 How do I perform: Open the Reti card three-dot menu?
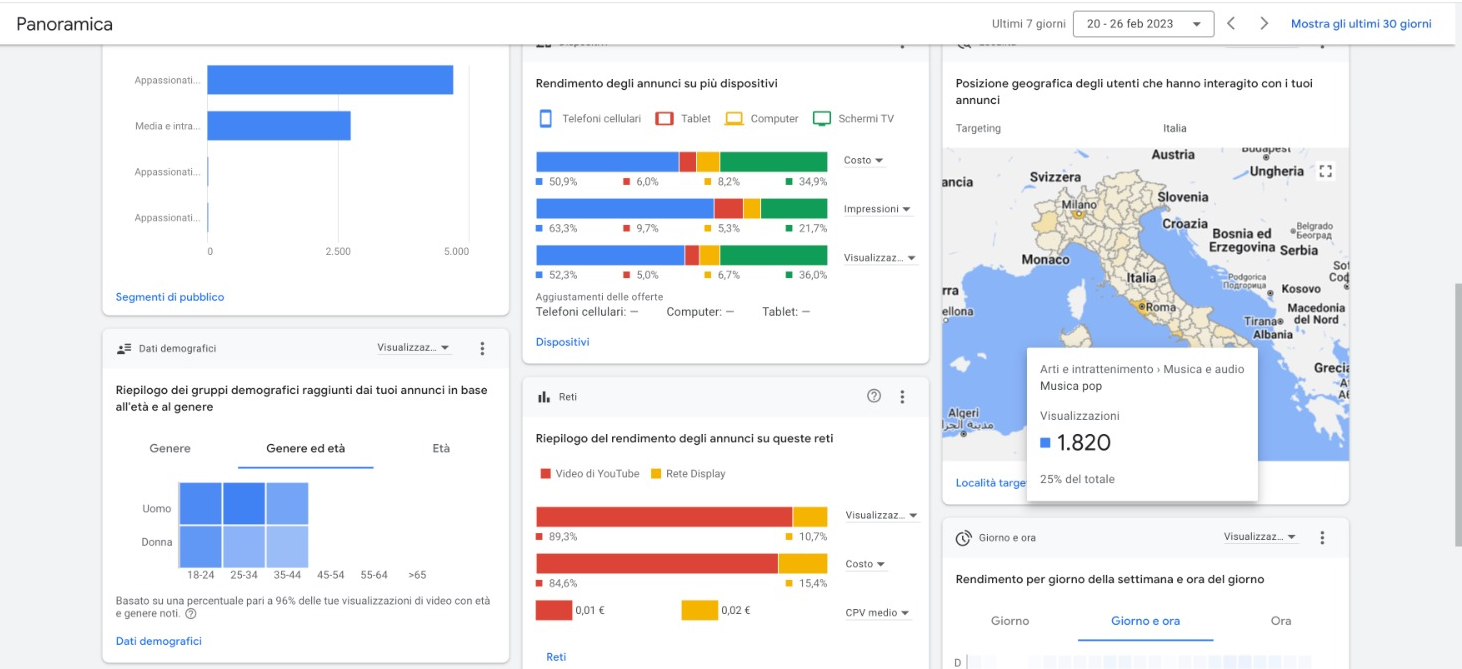point(902,397)
